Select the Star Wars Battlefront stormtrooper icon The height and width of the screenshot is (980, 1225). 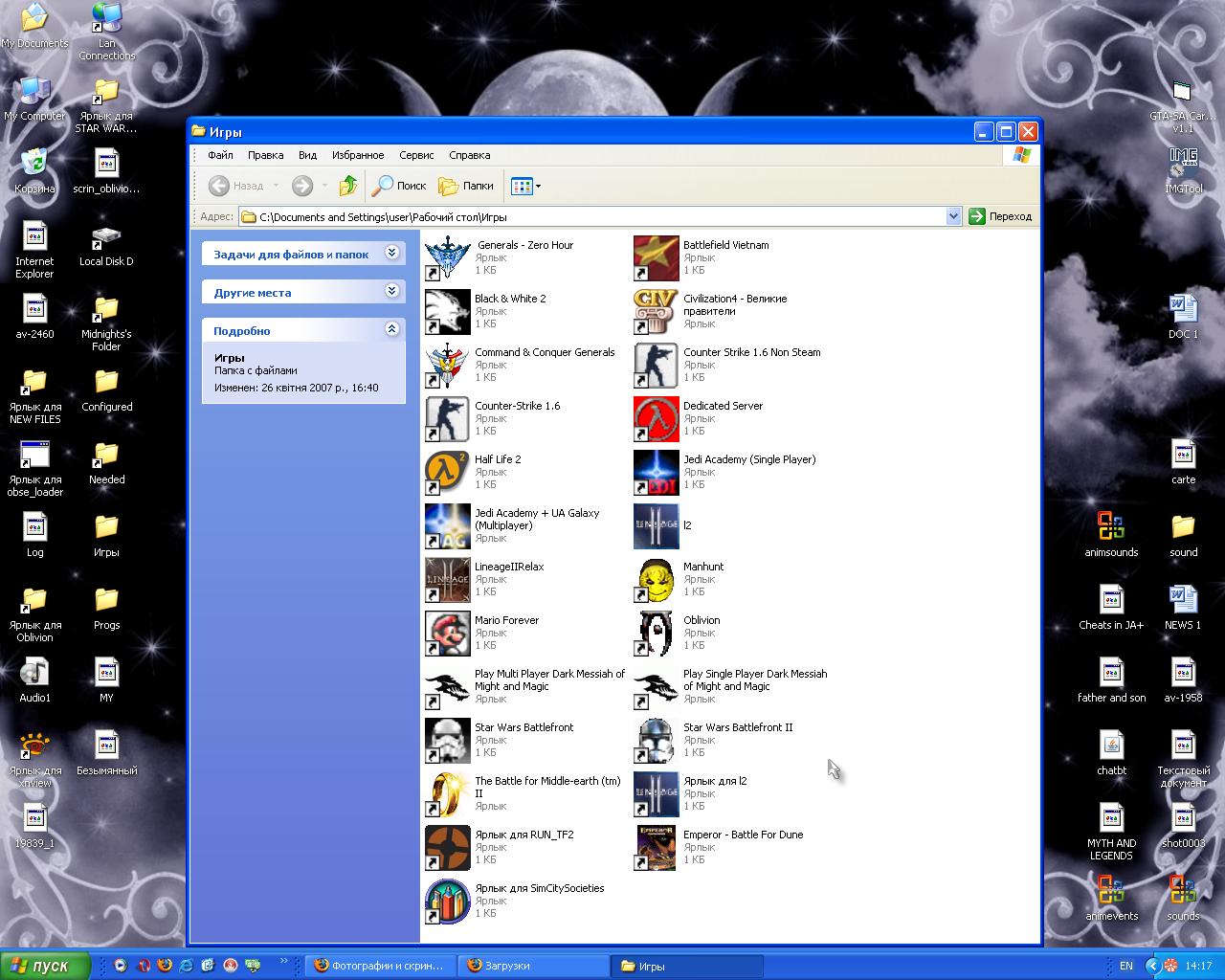point(448,741)
